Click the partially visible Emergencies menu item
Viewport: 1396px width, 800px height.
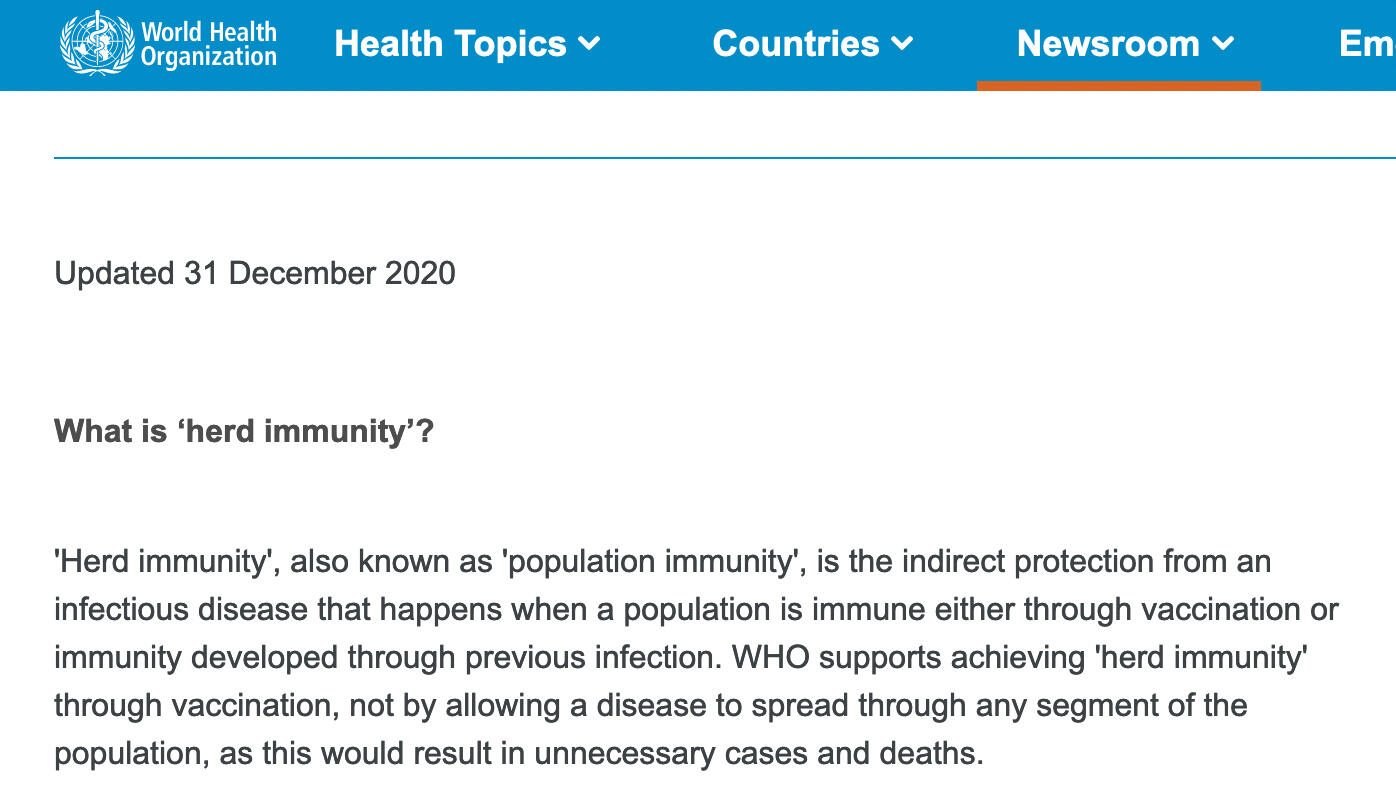pyautogui.click(x=1366, y=44)
